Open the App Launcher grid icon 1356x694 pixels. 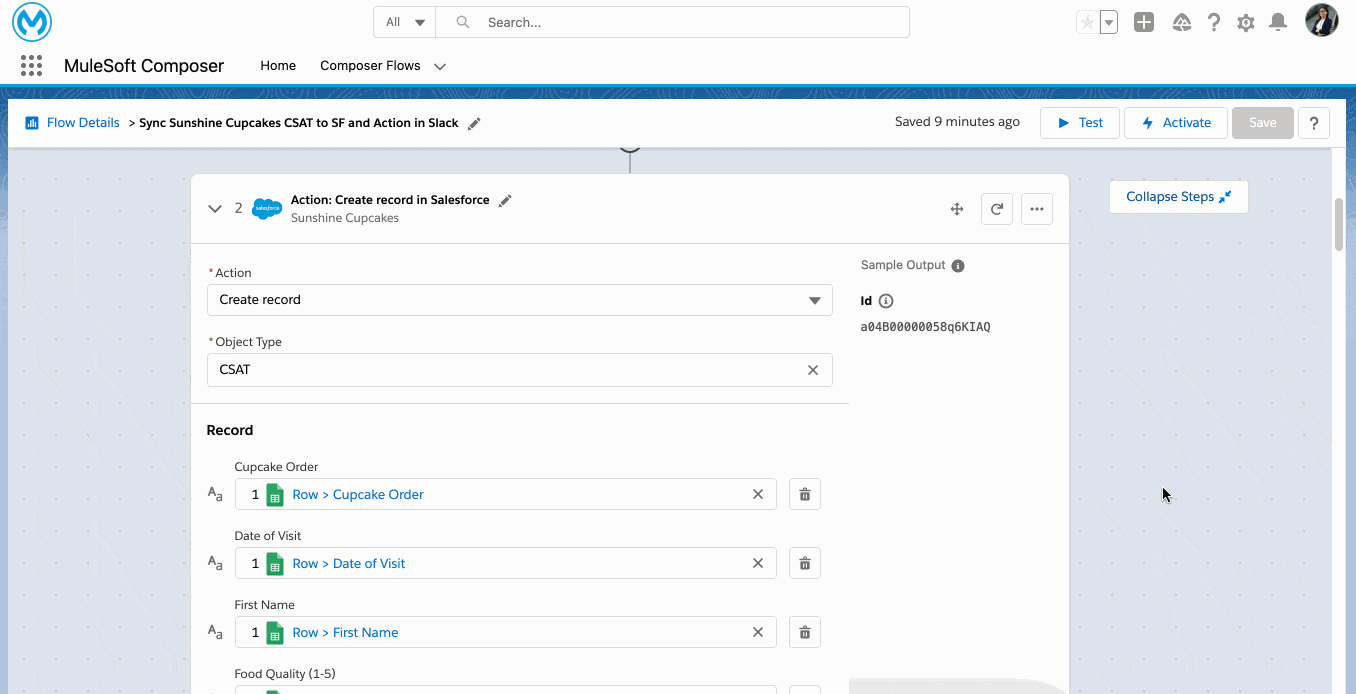(31, 66)
